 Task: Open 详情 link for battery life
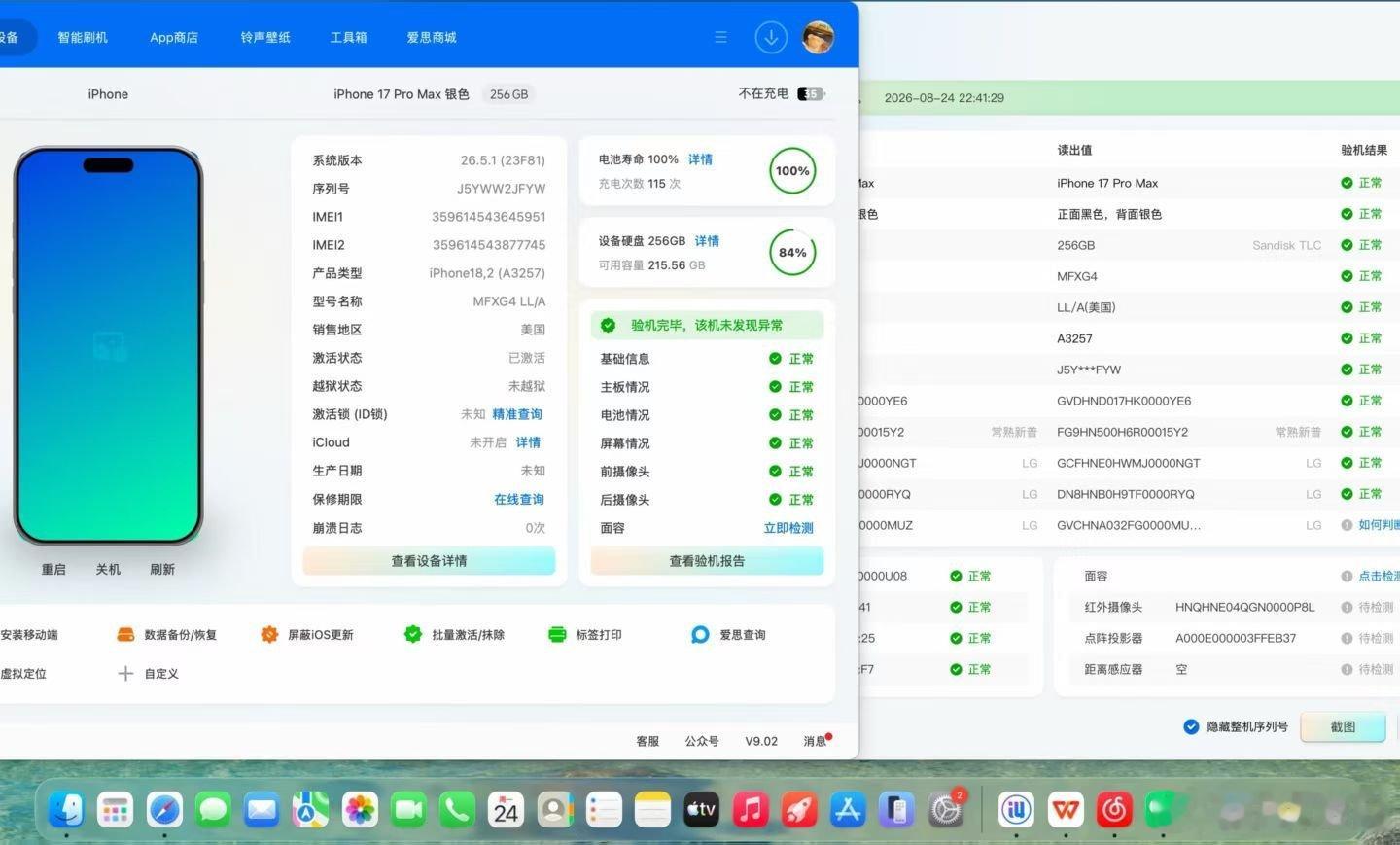700,159
